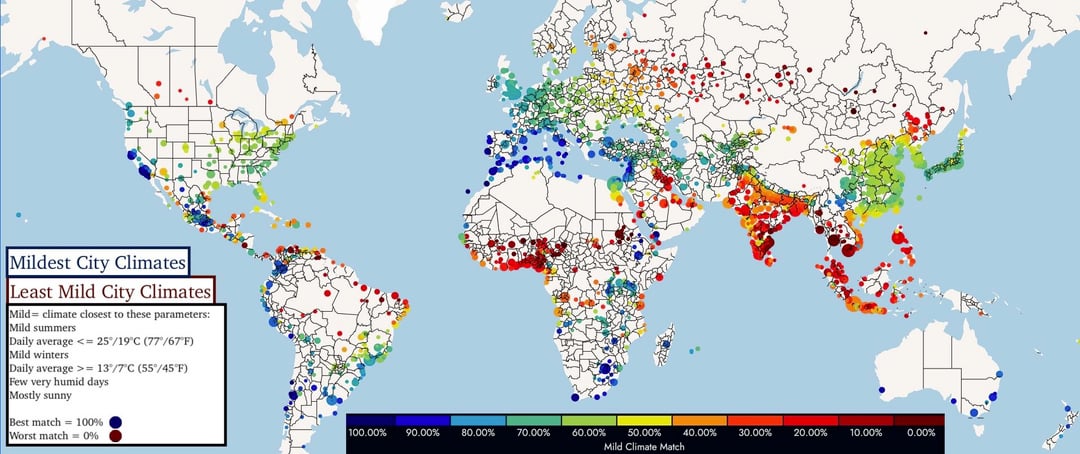Choose the 40.00% orange color bar segment
1080x454 pixels.
click(700, 420)
